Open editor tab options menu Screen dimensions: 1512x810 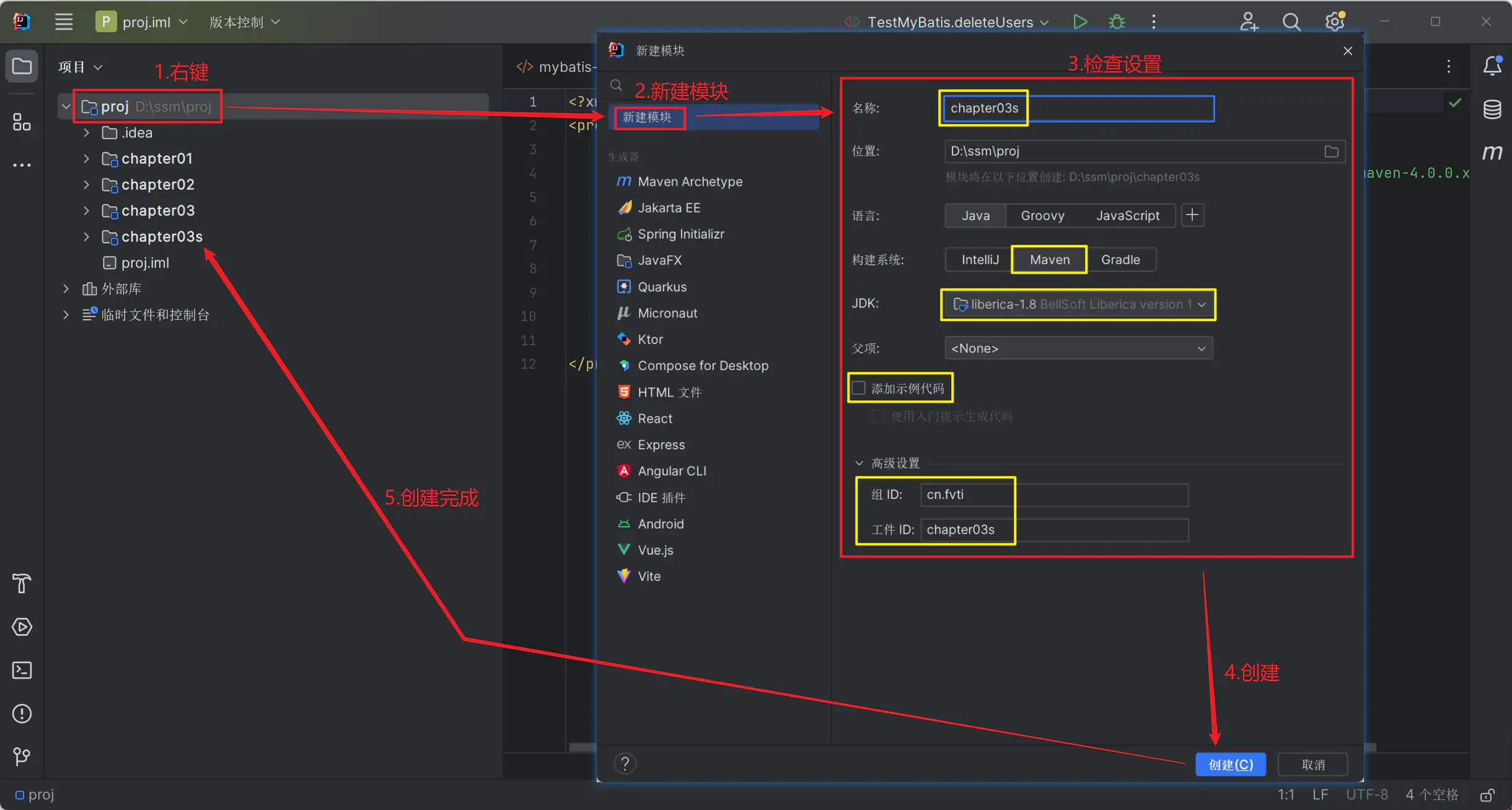click(x=1448, y=66)
